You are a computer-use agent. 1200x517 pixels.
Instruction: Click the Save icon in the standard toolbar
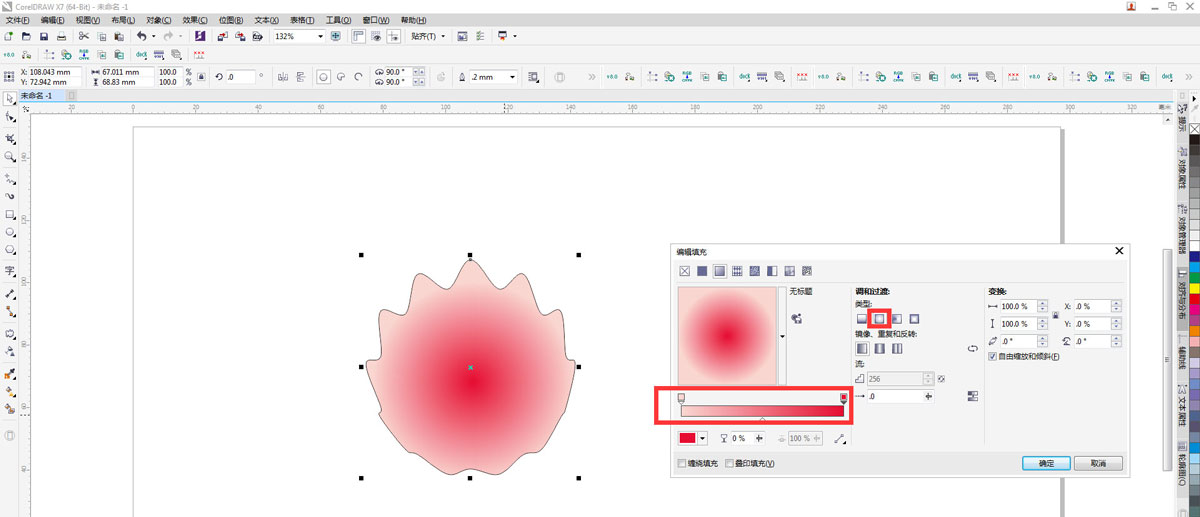(43, 36)
